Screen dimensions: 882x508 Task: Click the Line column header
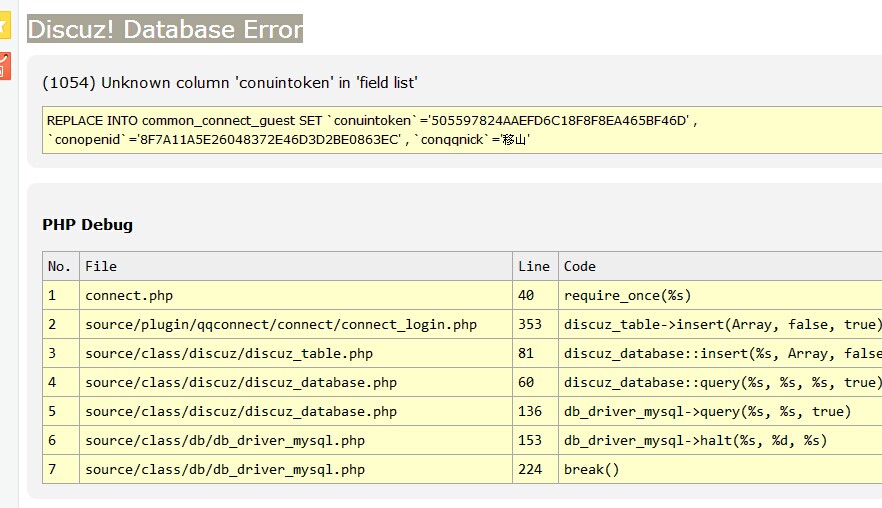534,266
